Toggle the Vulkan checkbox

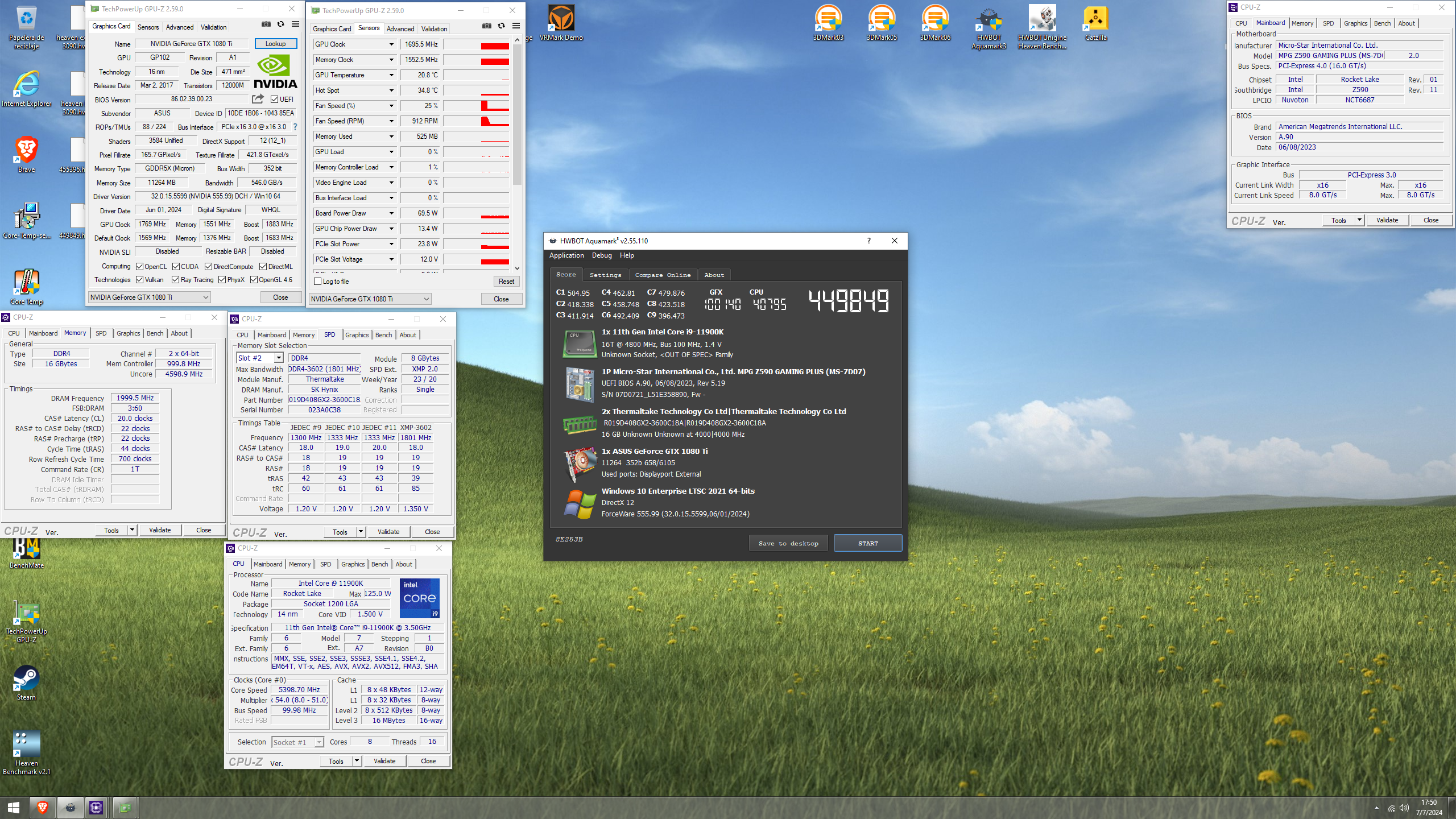(139, 280)
